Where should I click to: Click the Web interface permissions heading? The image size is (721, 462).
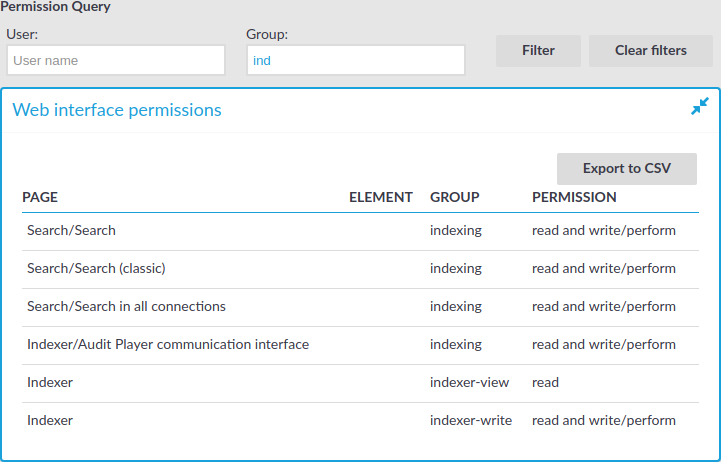click(x=117, y=110)
